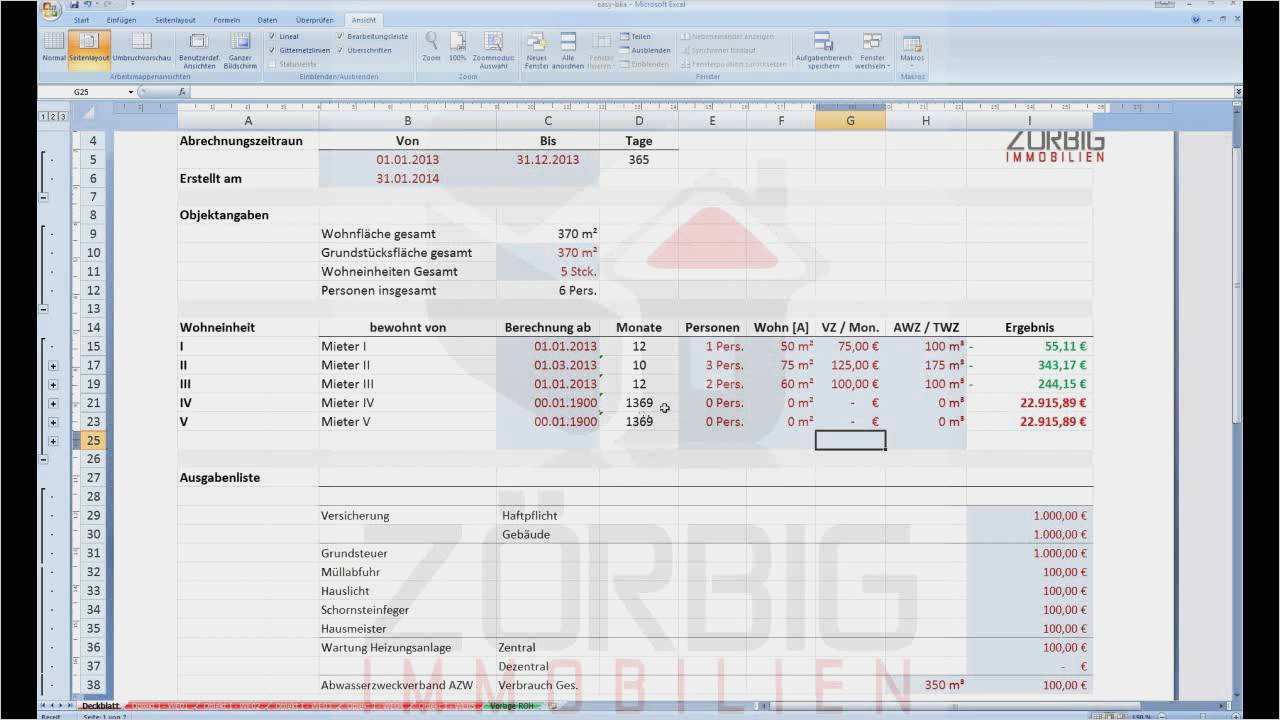Show outline level 2 rows
This screenshot has width=1280, height=720.
coord(53,117)
